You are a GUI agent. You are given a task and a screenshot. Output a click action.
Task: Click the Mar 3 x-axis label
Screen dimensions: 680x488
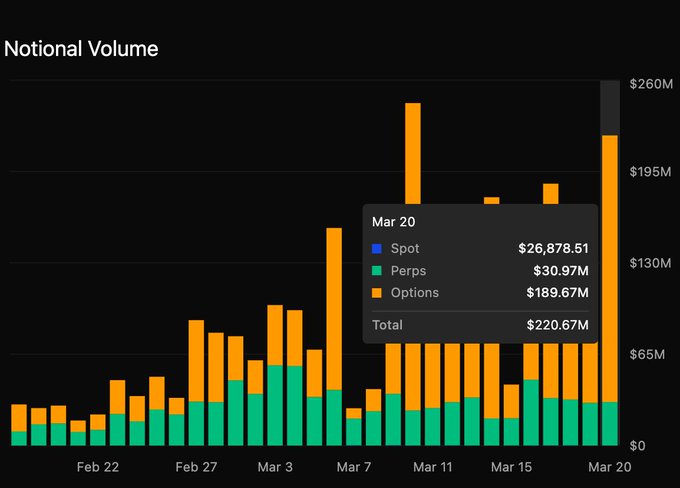(275, 467)
